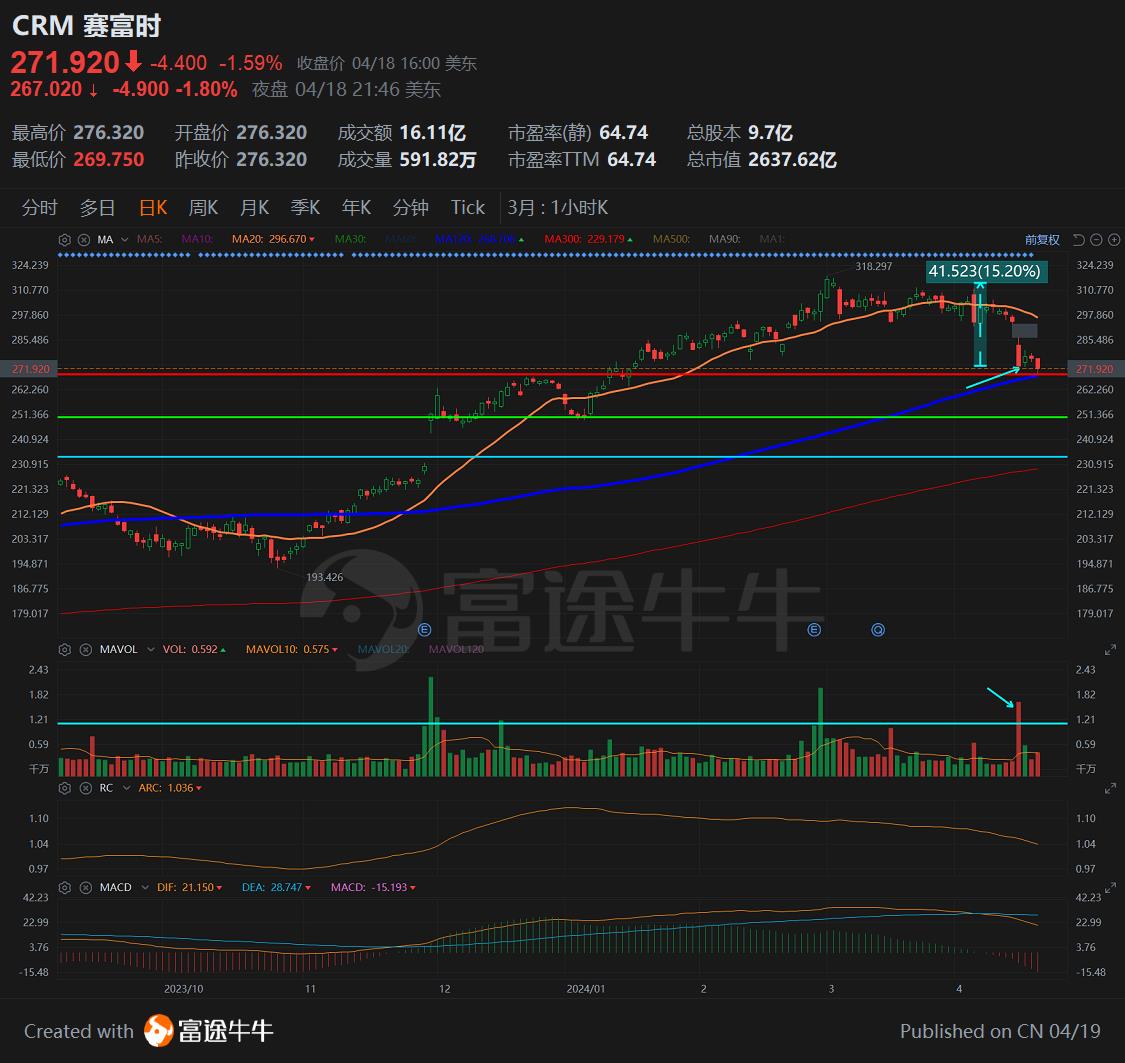Switch to the 月K monthly tab
This screenshot has height=1063, width=1125.
click(x=254, y=207)
